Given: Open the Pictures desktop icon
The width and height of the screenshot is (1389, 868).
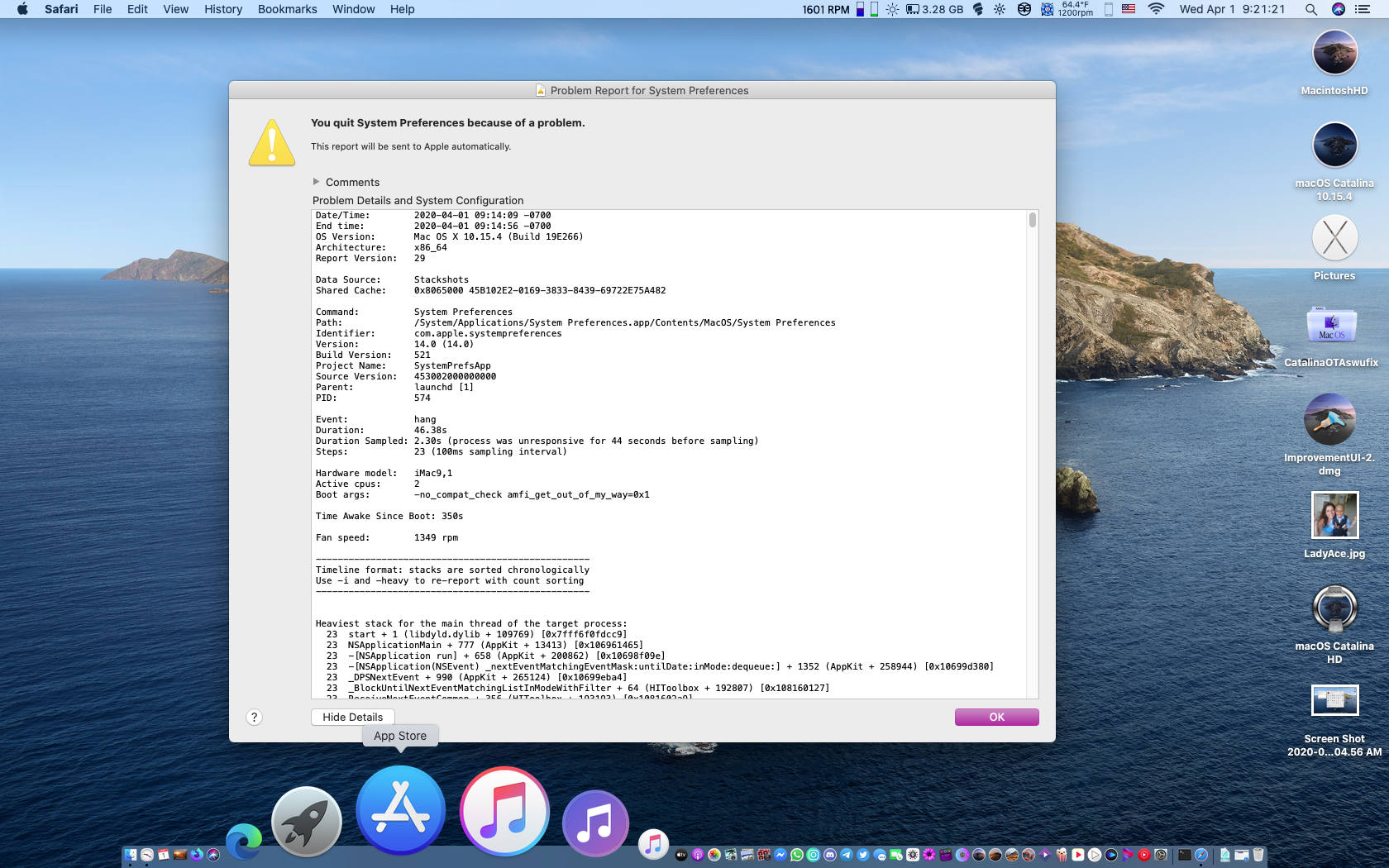Looking at the screenshot, I should pyautogui.click(x=1334, y=238).
